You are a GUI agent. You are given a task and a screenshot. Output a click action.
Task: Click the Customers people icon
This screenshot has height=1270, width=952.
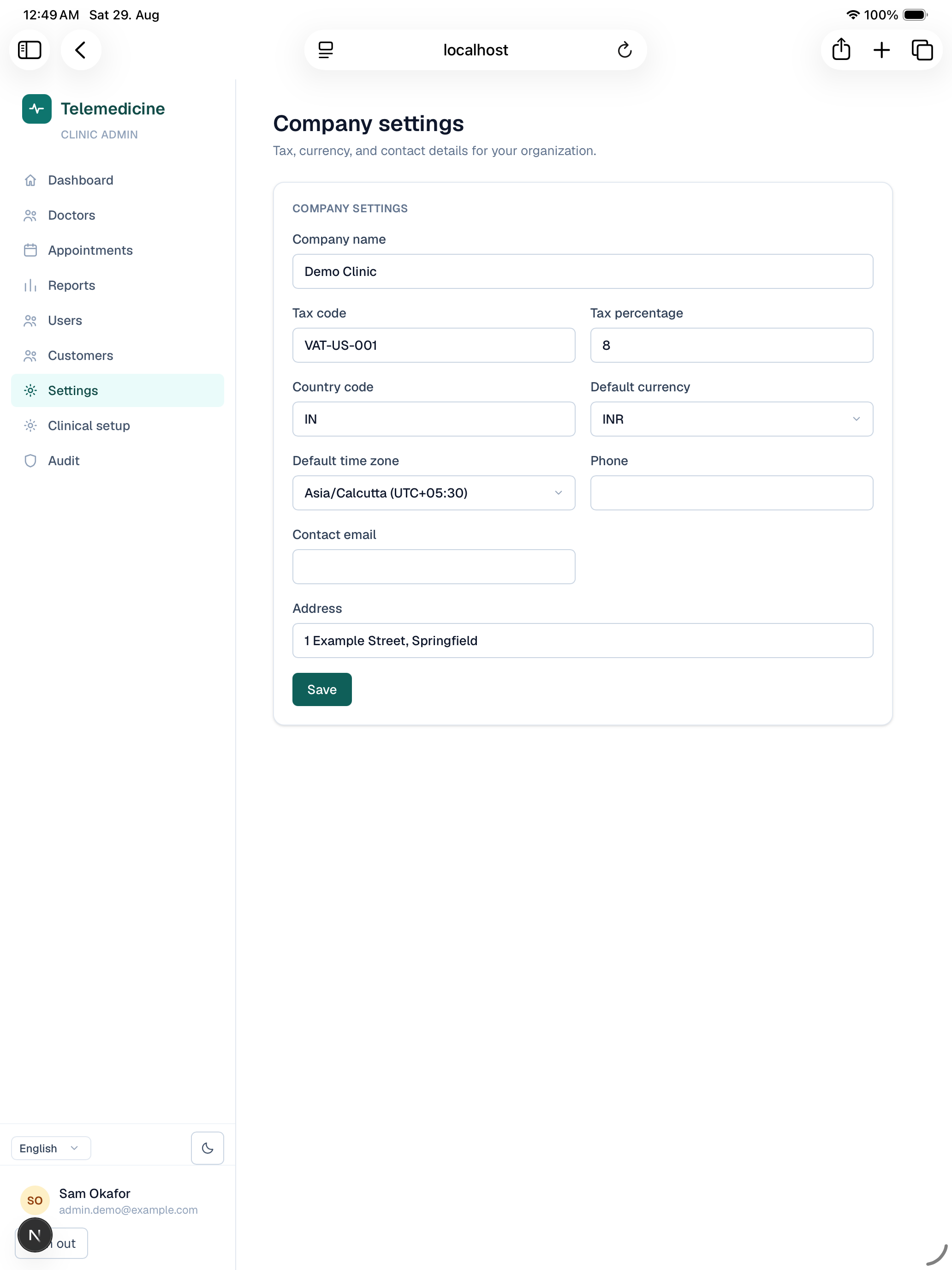30,356
